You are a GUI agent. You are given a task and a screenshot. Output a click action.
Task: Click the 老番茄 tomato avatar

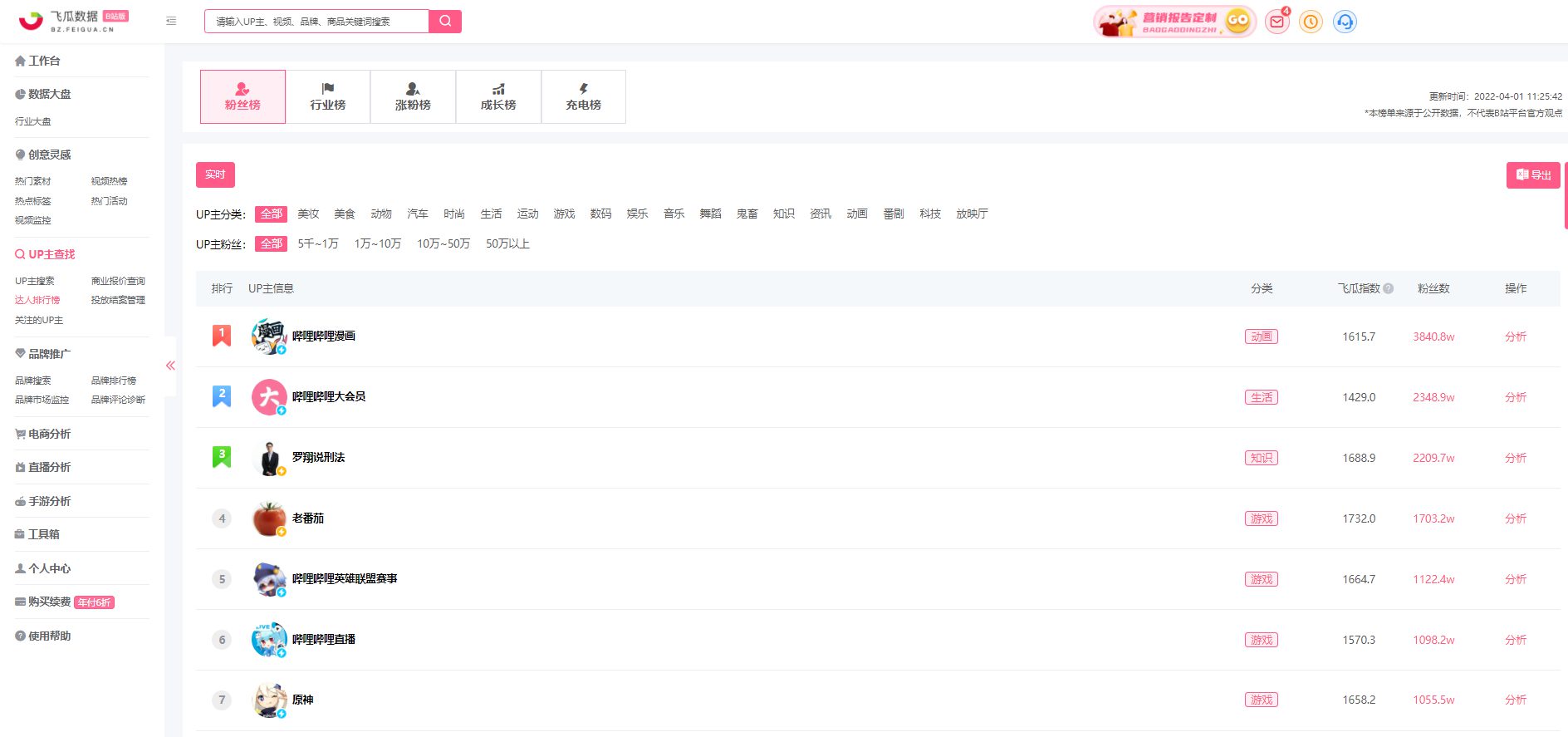click(x=269, y=518)
